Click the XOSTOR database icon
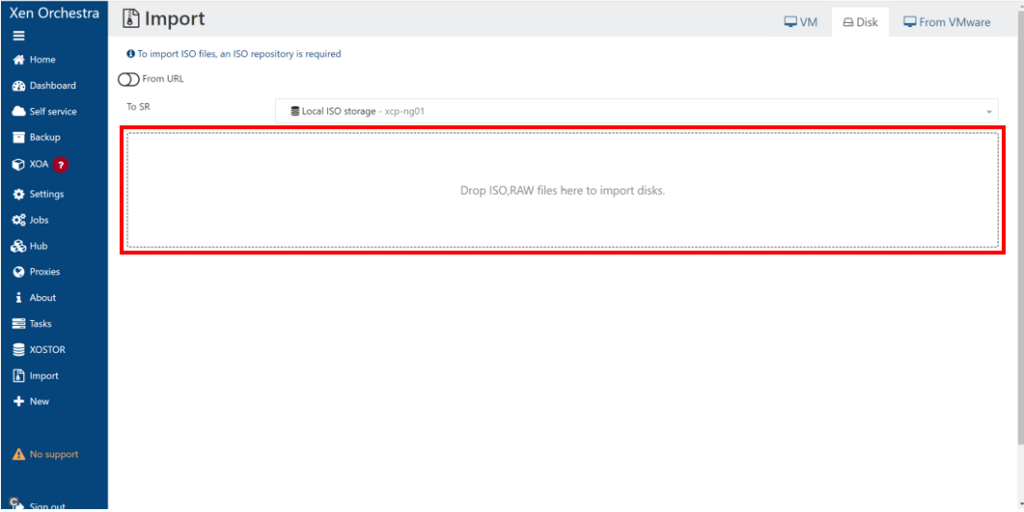The width and height of the screenshot is (1024, 512). (18, 350)
